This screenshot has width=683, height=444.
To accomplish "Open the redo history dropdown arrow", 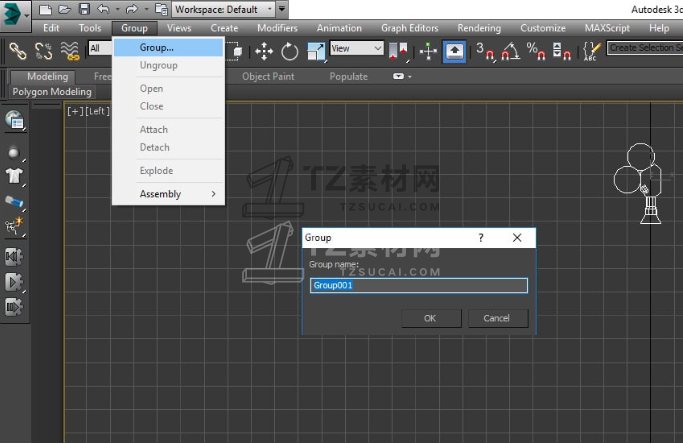I will (x=146, y=9).
